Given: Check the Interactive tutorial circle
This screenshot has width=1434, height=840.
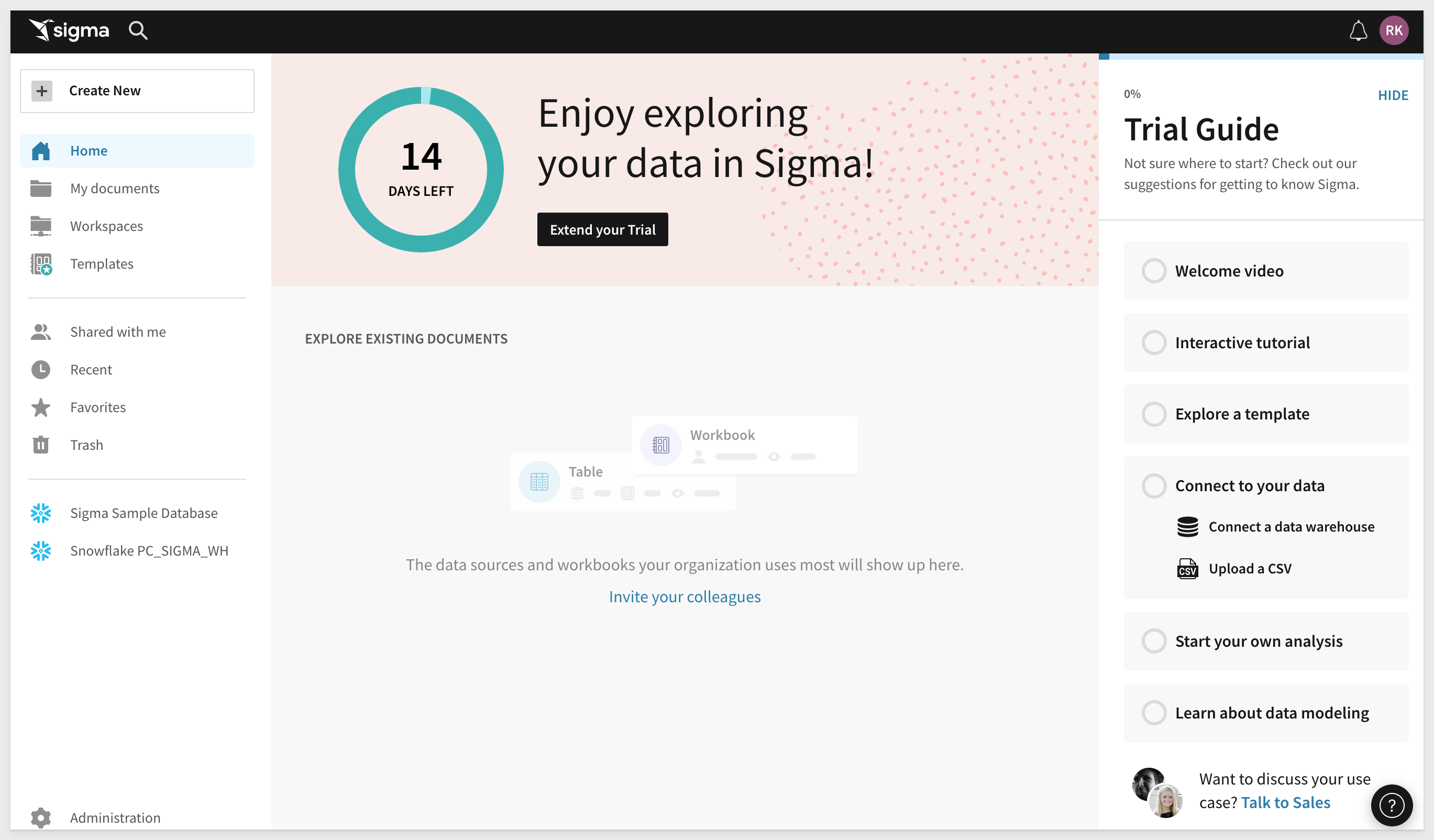Looking at the screenshot, I should (1154, 342).
